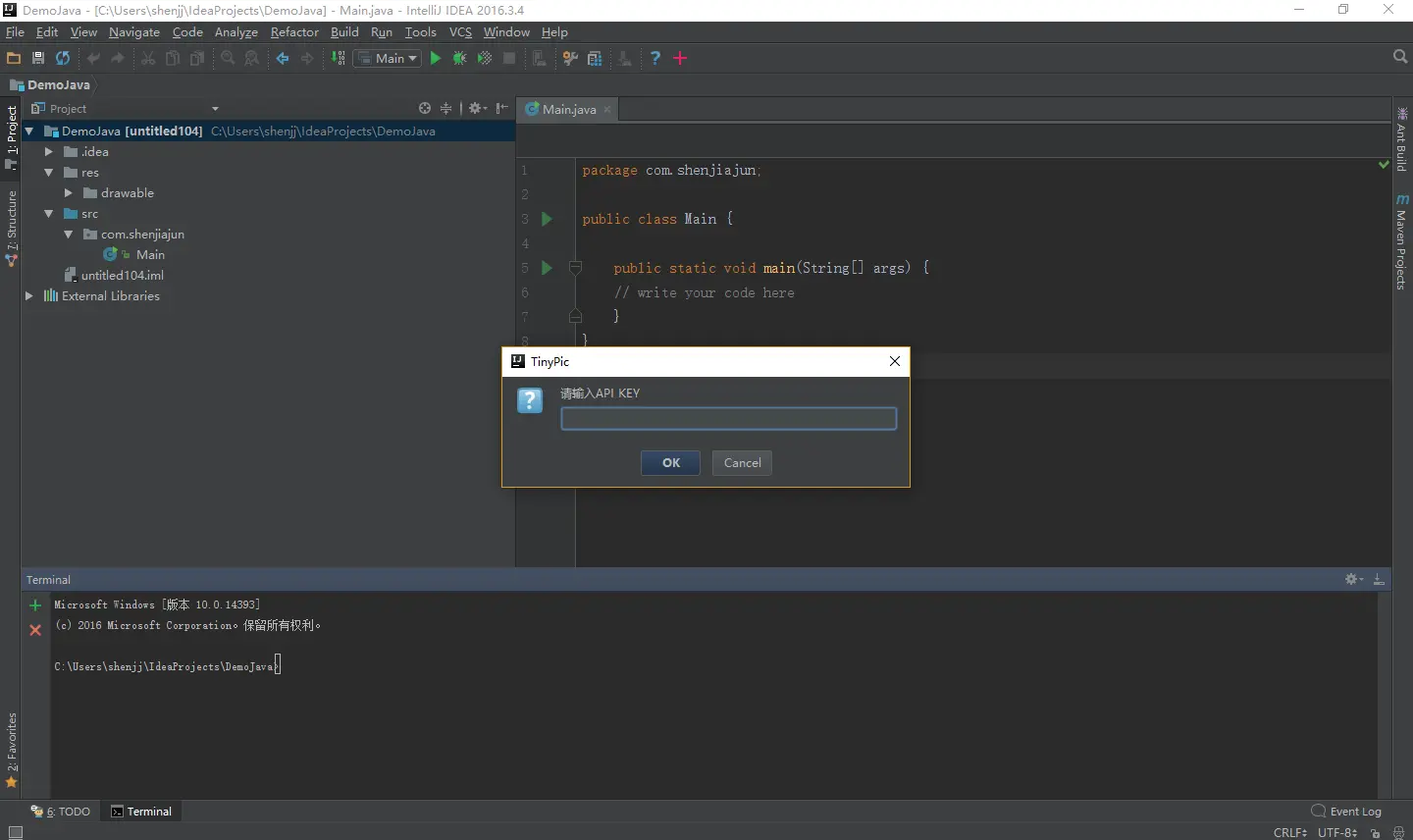Click the Undo toolbar icon

94,58
